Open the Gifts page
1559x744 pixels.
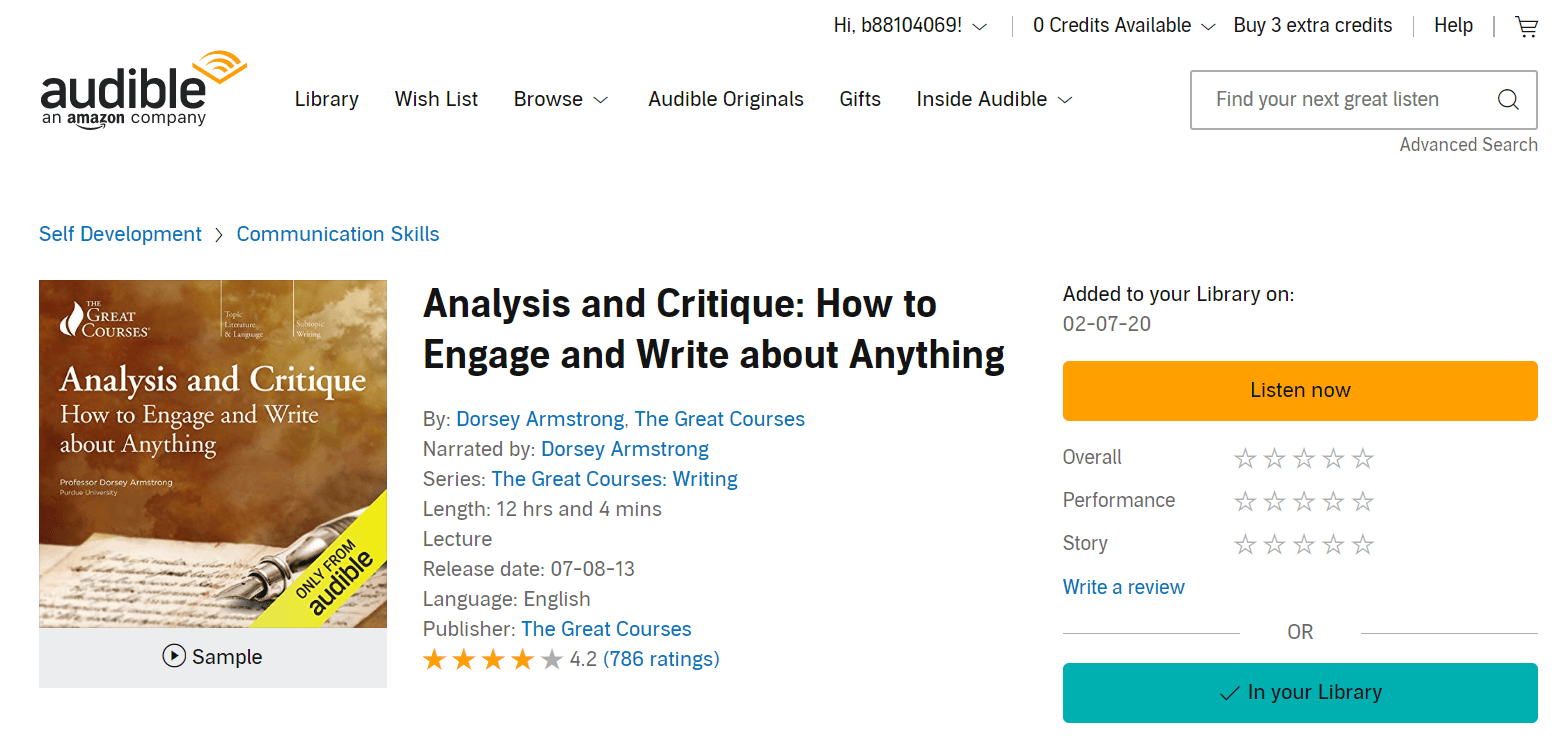(860, 99)
